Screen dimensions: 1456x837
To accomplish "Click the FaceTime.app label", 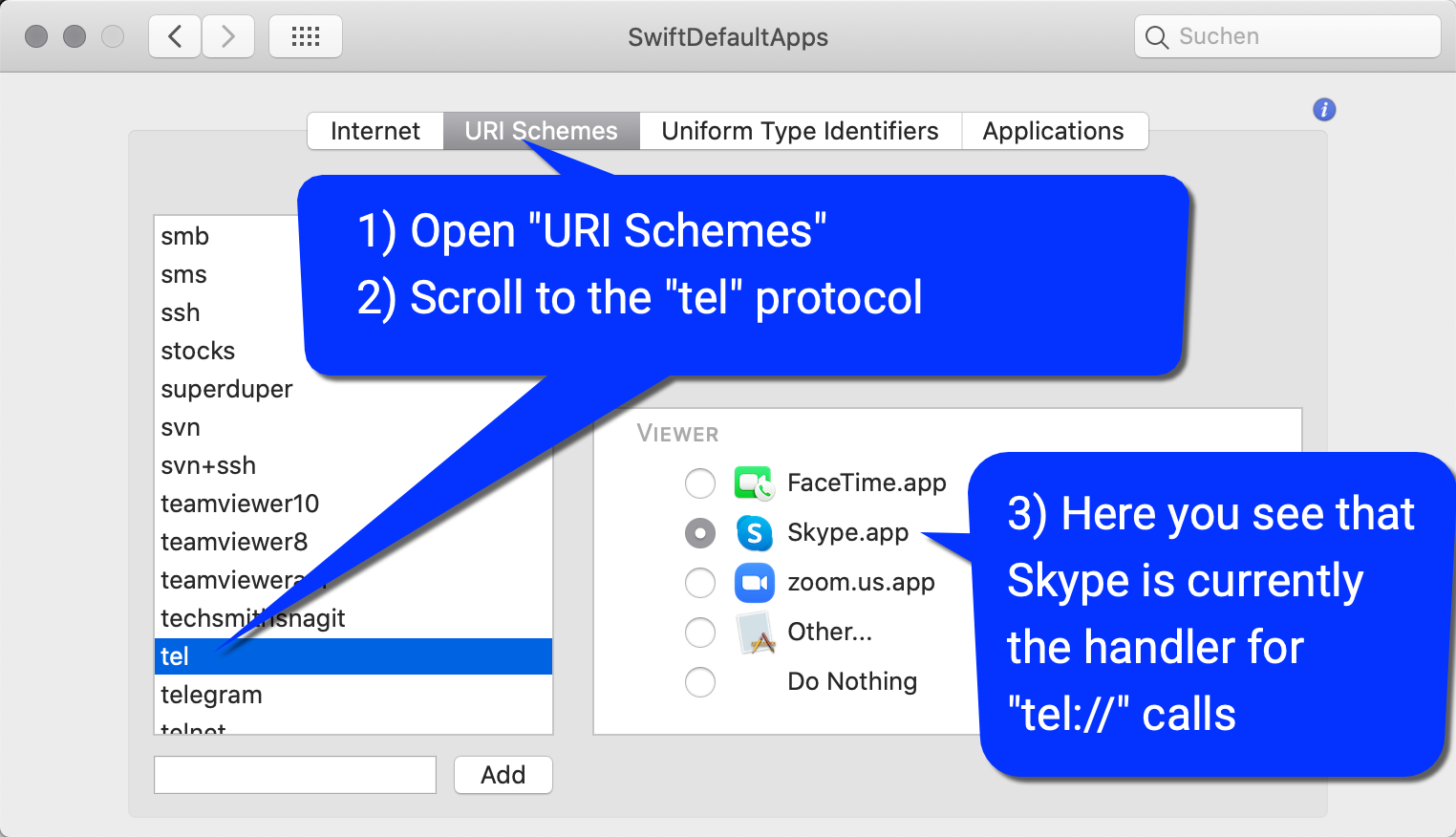I will pos(867,483).
